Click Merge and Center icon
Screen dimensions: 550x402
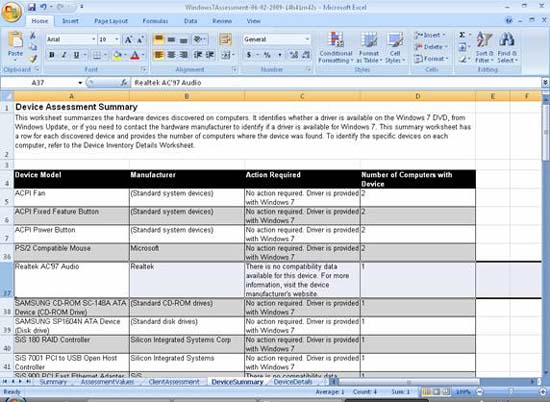tap(226, 55)
